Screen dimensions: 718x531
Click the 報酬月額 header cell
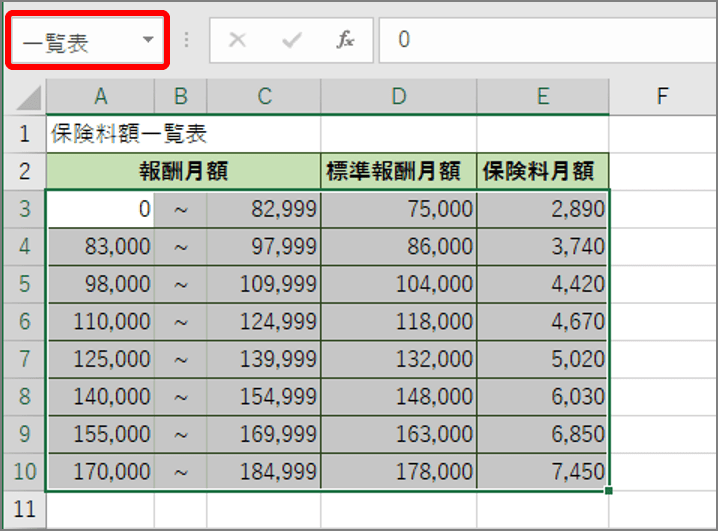[x=184, y=171]
